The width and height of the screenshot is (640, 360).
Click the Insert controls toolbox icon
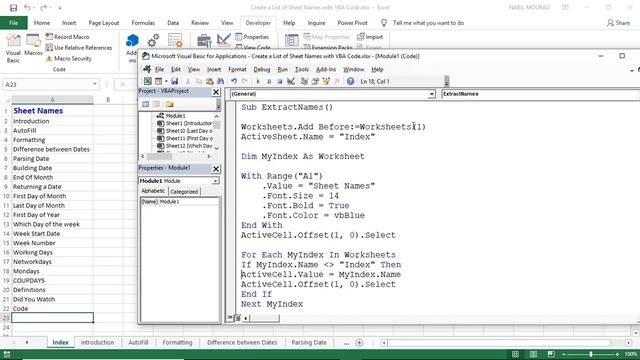click(x=204, y=40)
